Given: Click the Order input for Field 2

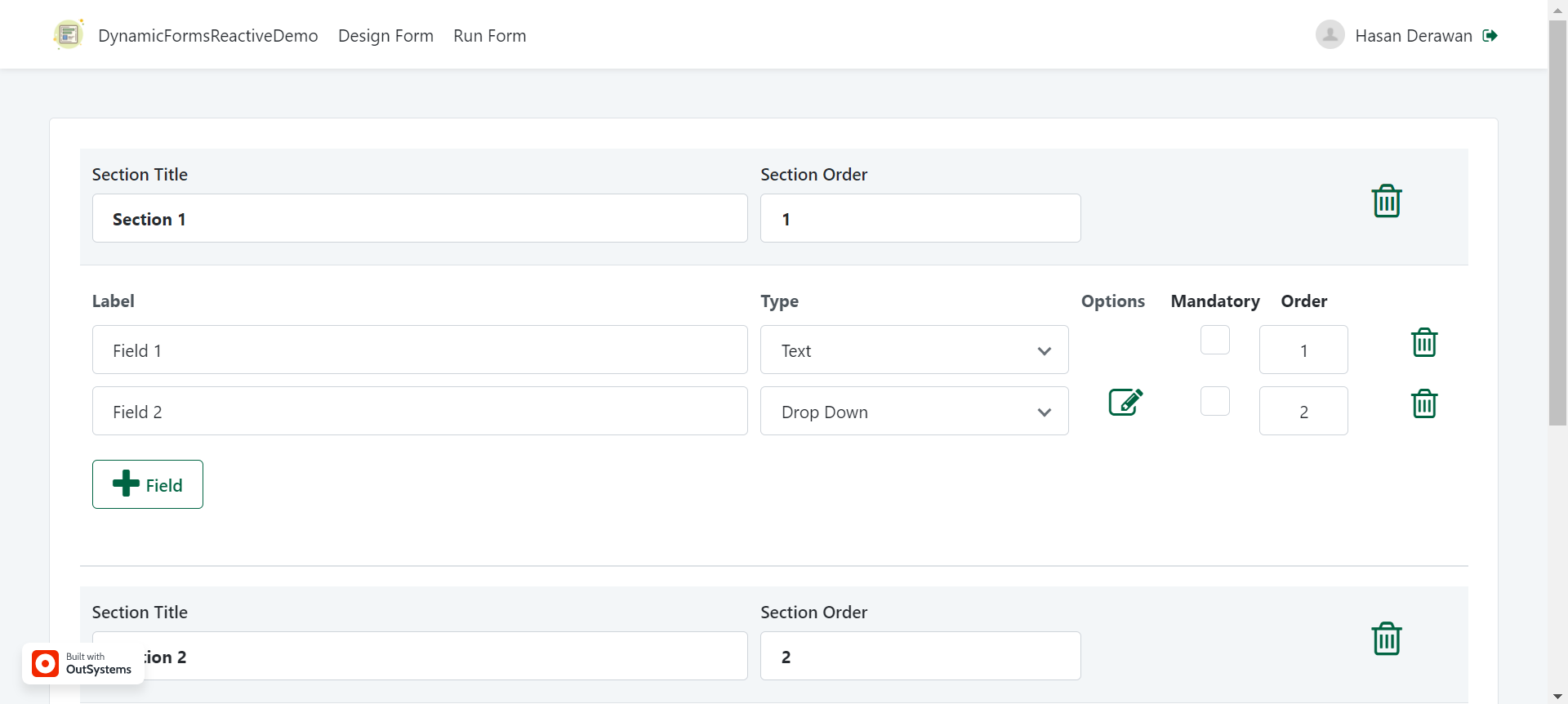Looking at the screenshot, I should (1303, 411).
